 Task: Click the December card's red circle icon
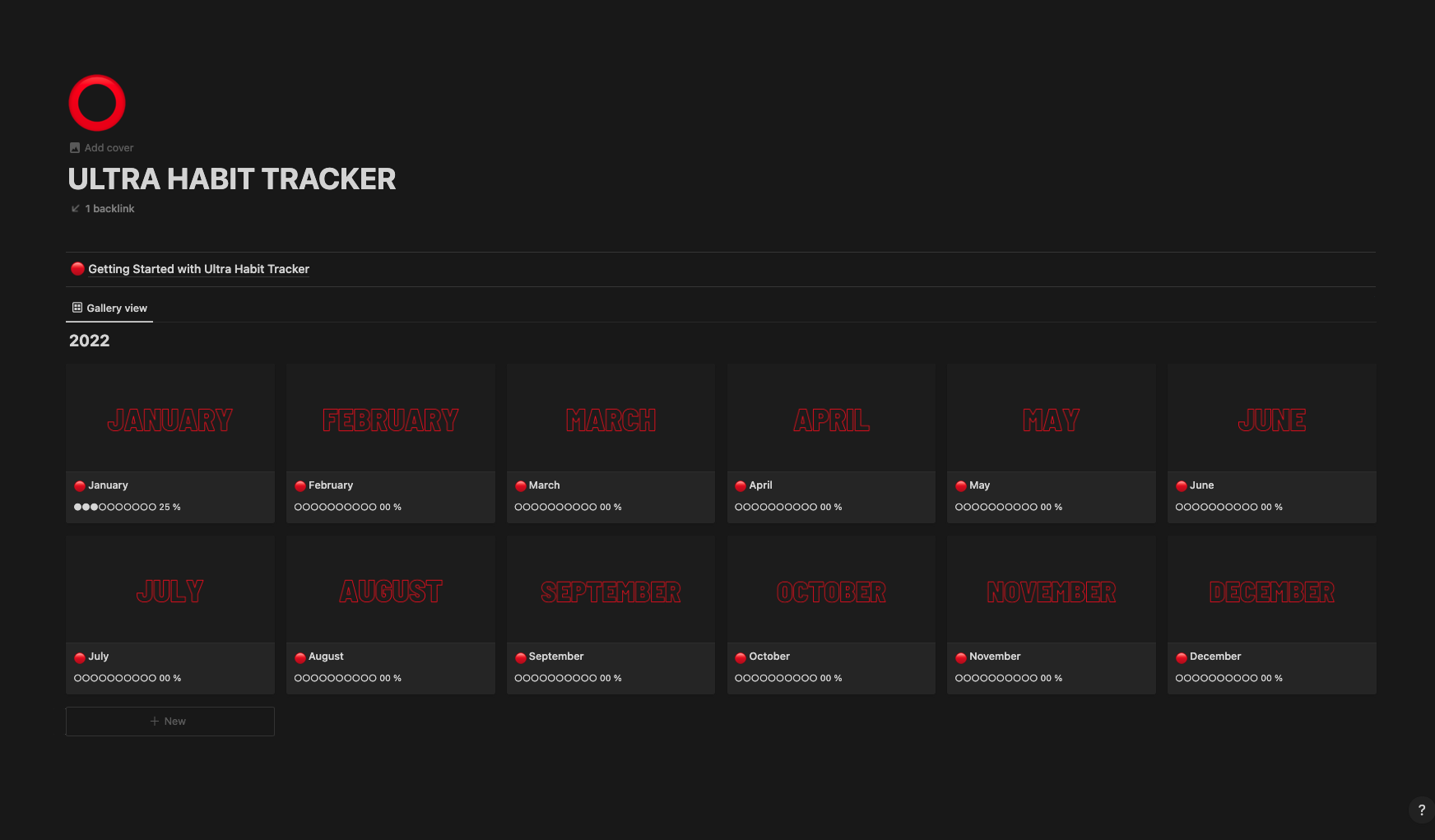(x=1182, y=656)
